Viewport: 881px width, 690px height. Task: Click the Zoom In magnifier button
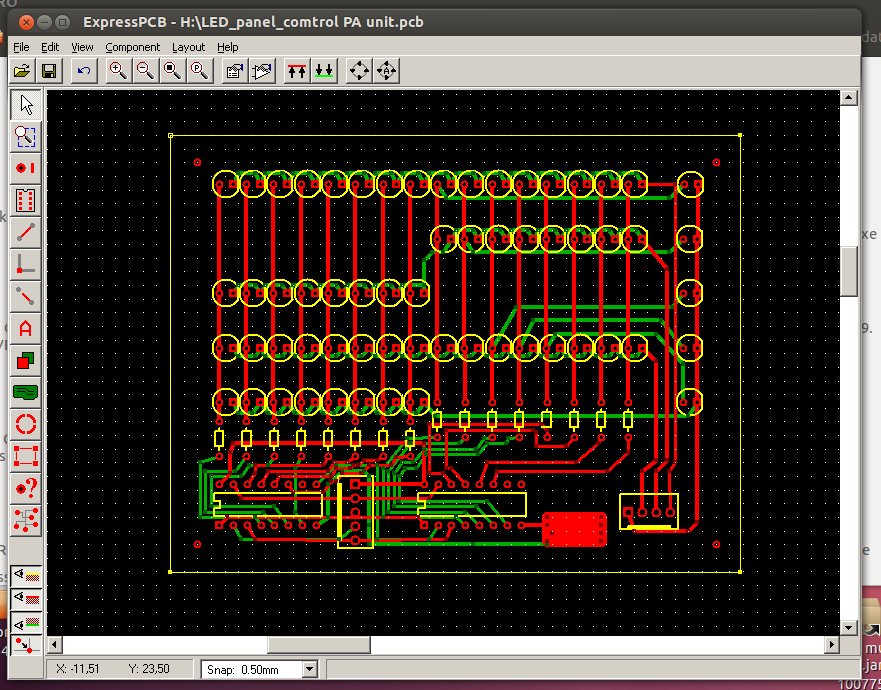[118, 70]
